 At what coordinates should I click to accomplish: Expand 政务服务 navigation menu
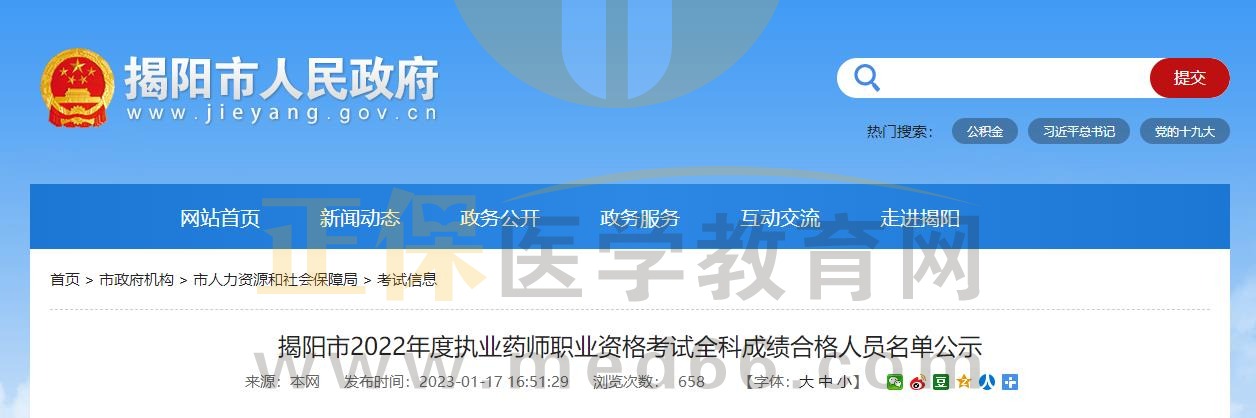640,218
